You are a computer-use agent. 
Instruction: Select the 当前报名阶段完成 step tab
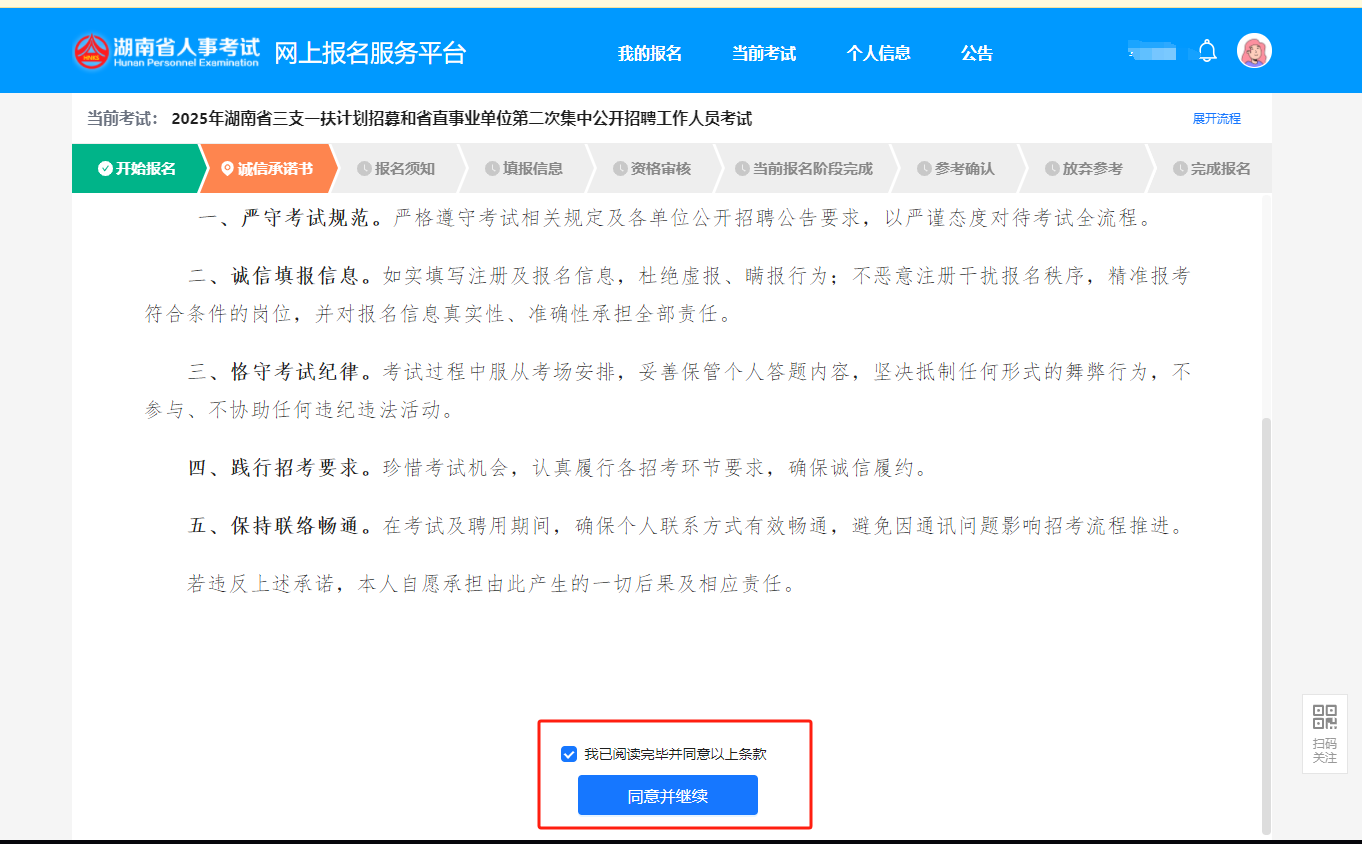(803, 169)
